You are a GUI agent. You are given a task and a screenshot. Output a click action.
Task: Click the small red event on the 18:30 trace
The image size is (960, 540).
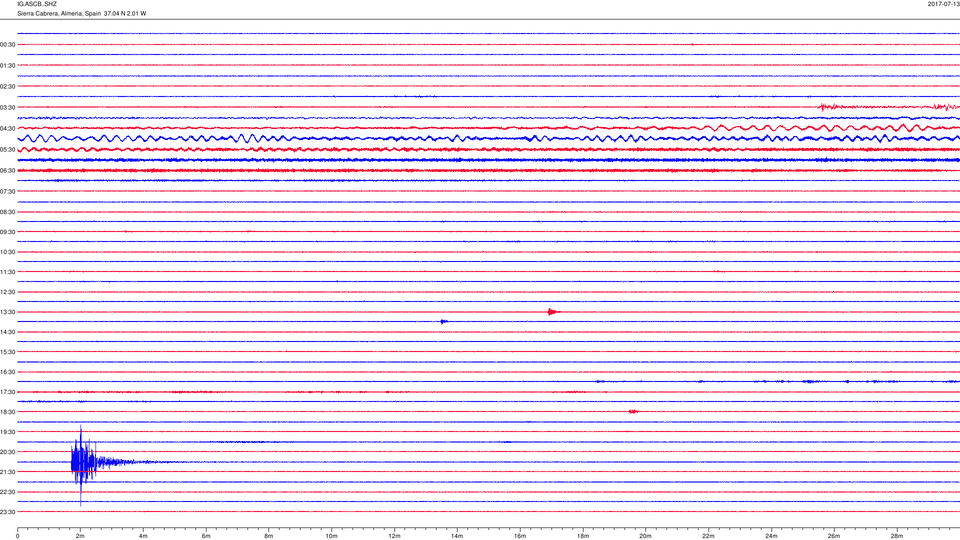(x=633, y=411)
